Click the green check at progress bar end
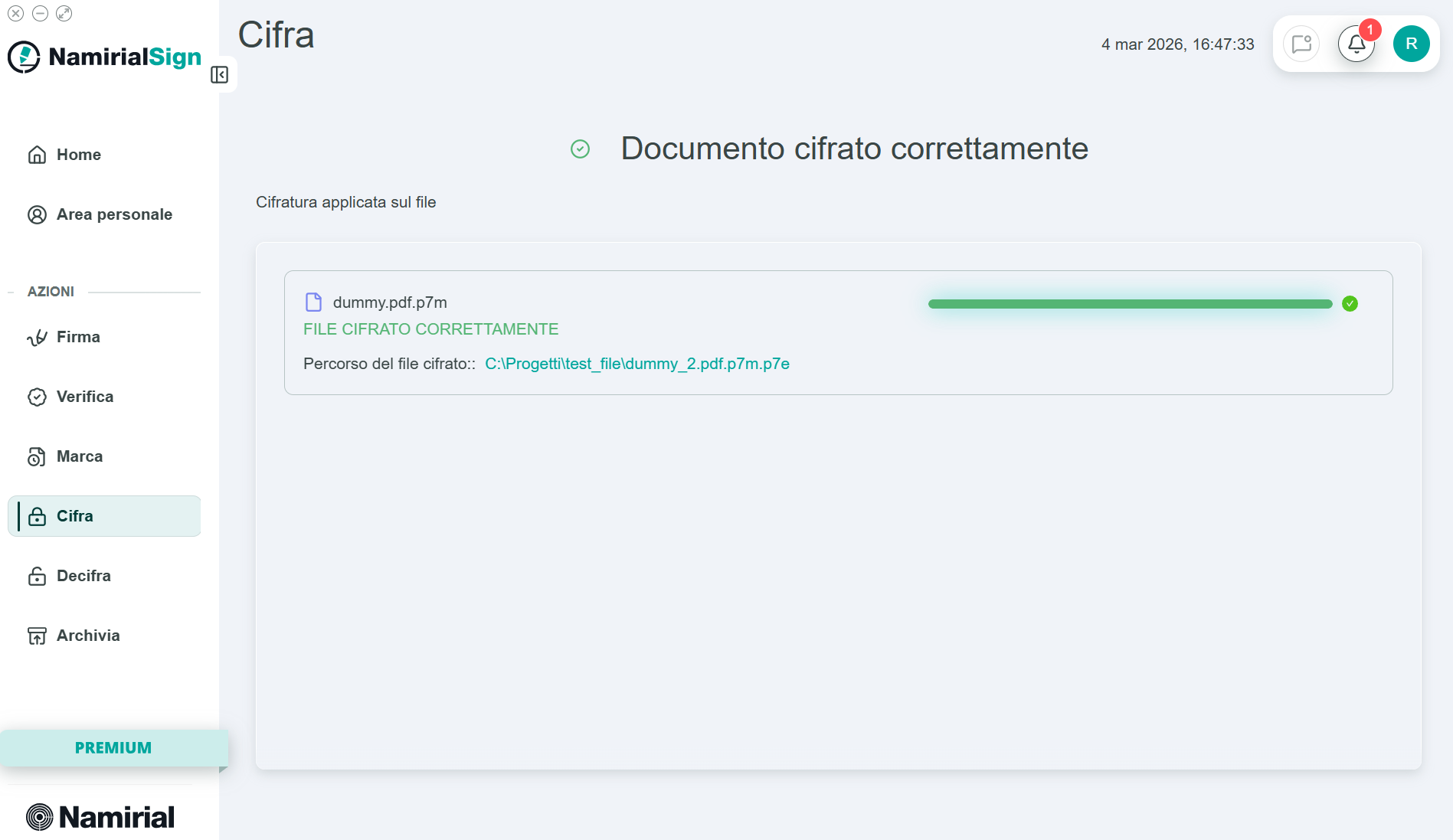The width and height of the screenshot is (1453, 840). [1350, 304]
